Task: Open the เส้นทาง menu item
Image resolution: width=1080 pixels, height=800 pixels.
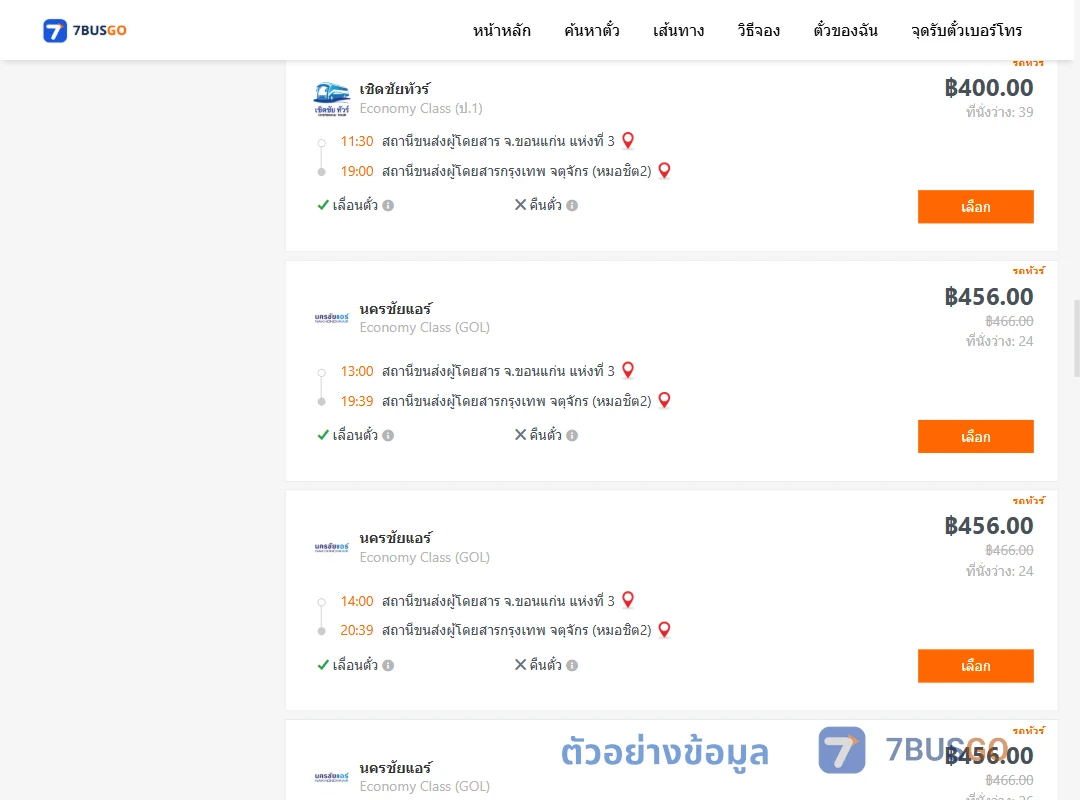Action: (x=678, y=30)
